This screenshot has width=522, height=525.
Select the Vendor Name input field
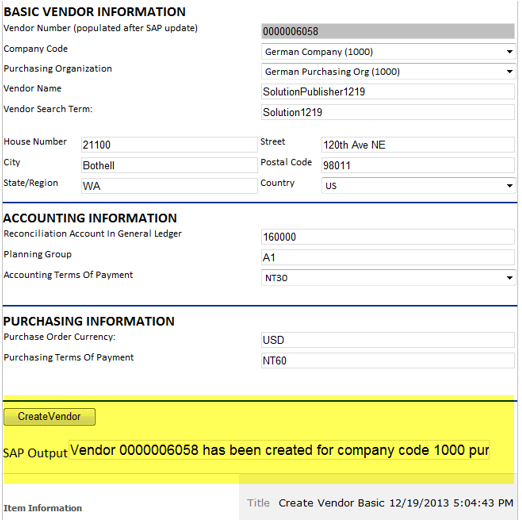388,92
